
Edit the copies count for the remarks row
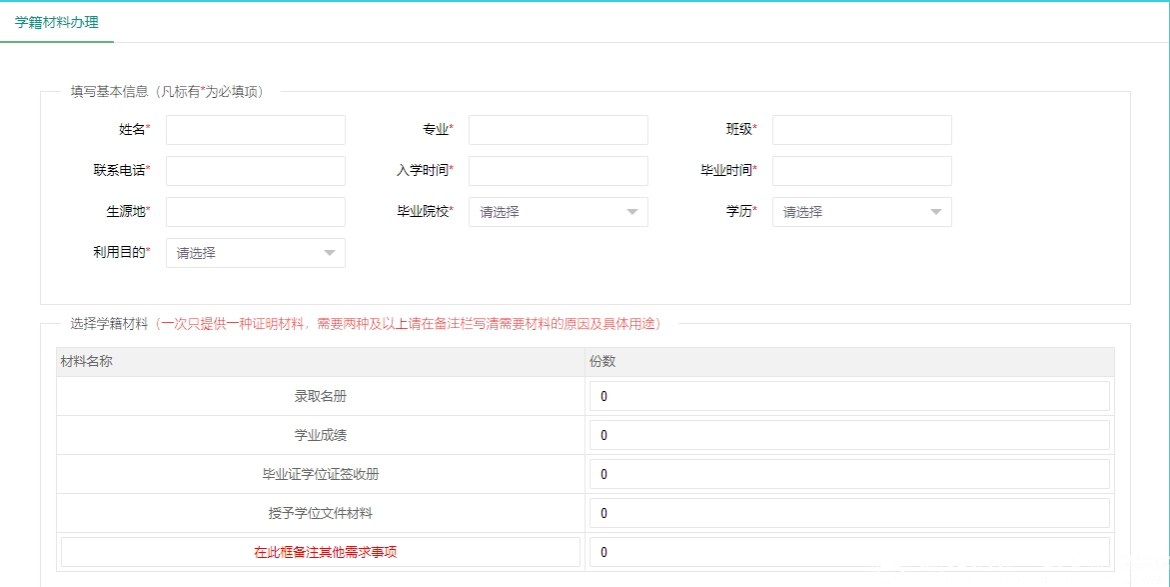(x=849, y=552)
